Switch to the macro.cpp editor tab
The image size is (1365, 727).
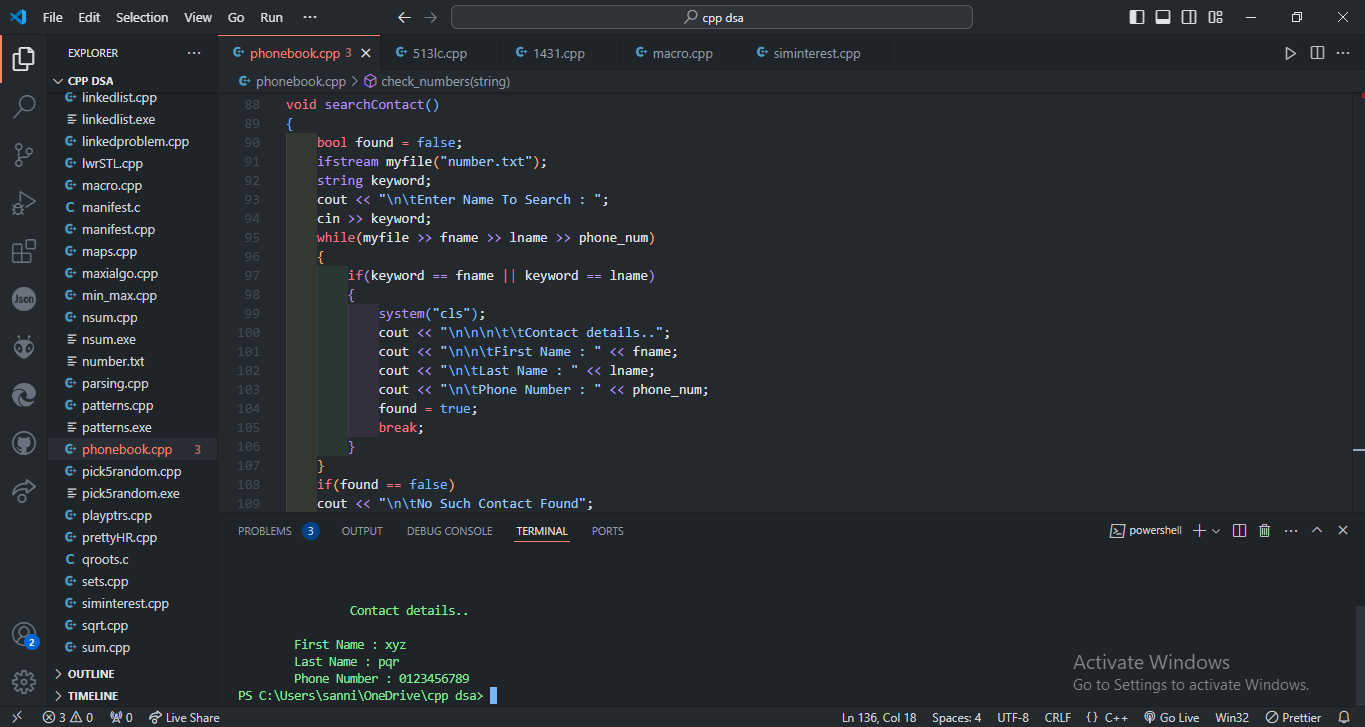coord(680,53)
